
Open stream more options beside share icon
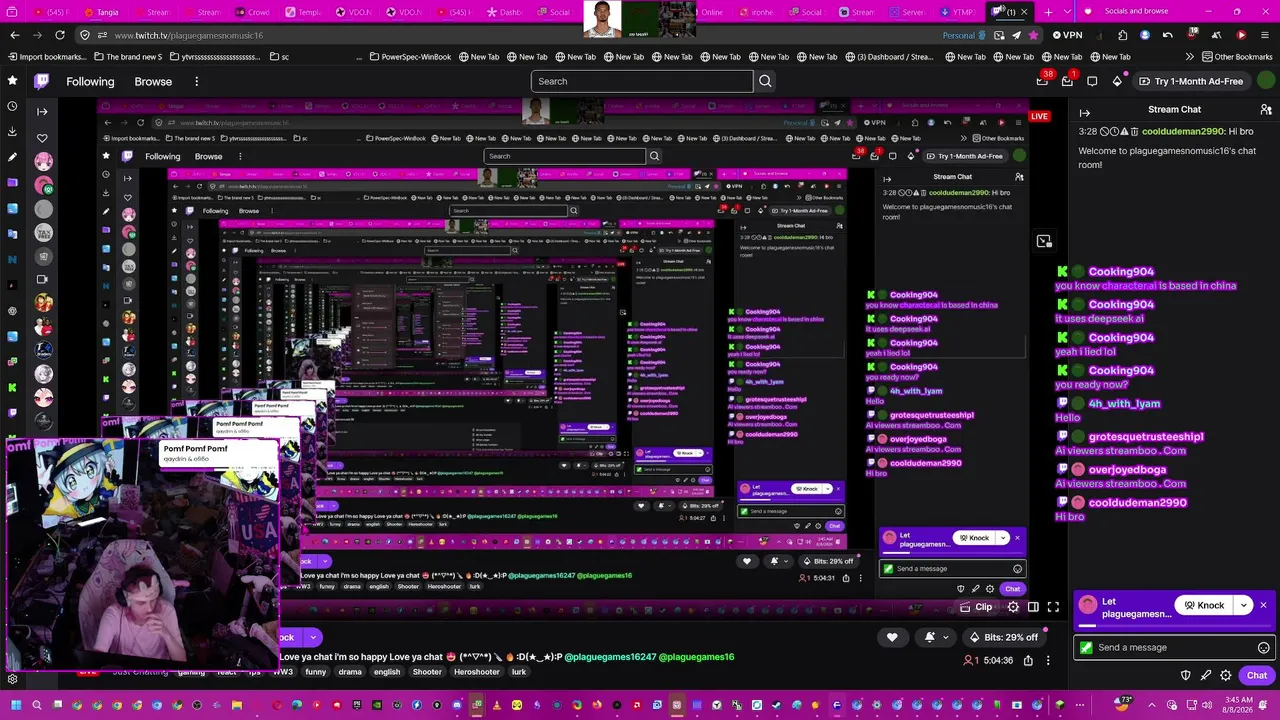coord(1048,660)
